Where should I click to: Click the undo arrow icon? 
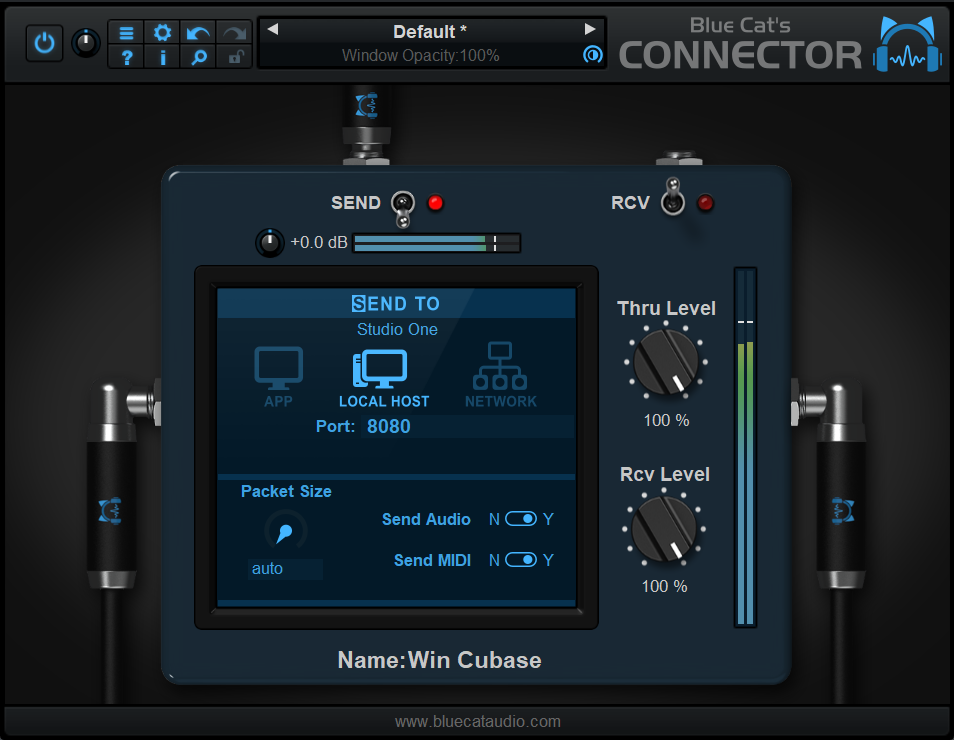click(198, 33)
